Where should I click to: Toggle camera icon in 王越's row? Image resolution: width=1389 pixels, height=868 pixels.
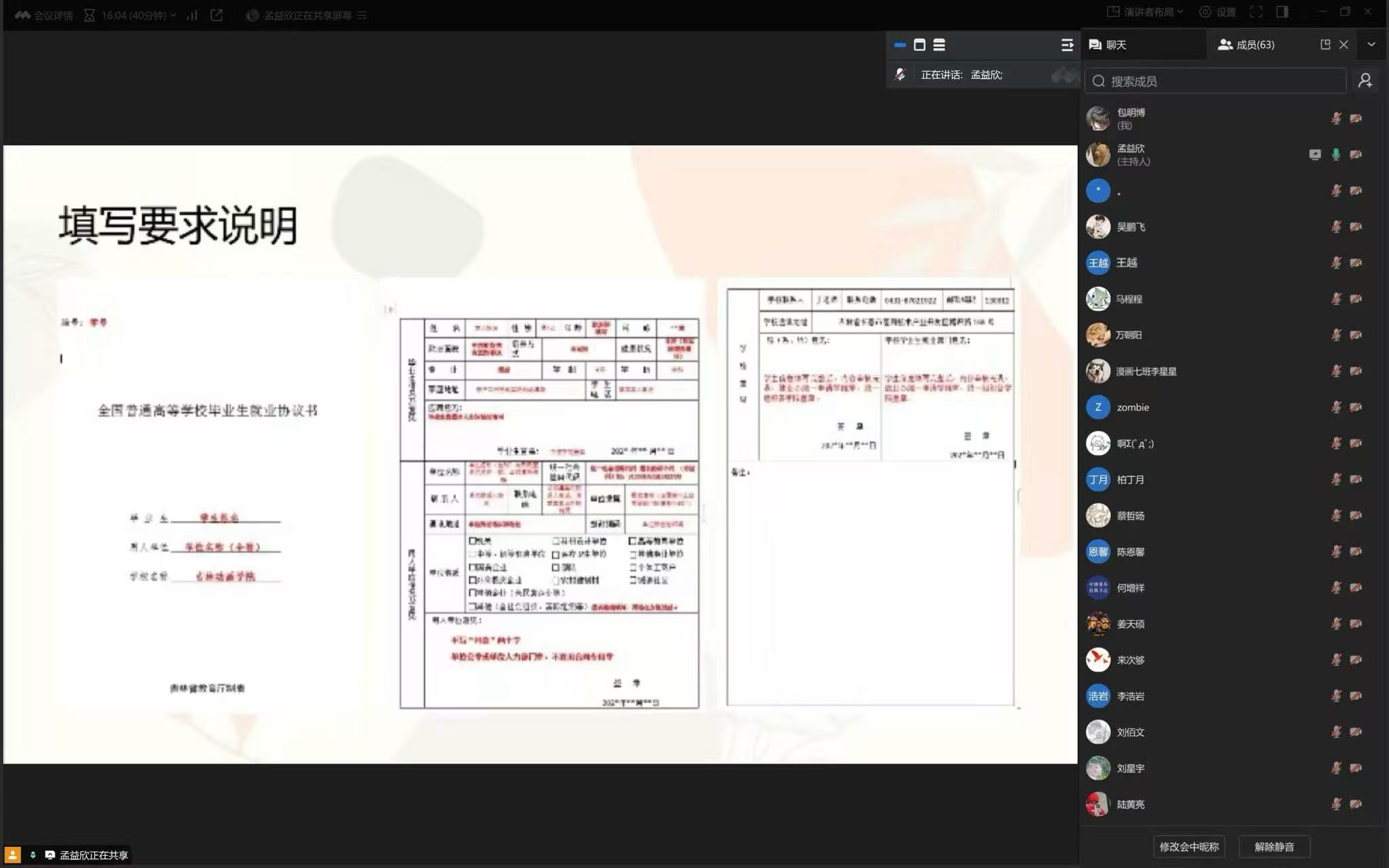[1355, 263]
